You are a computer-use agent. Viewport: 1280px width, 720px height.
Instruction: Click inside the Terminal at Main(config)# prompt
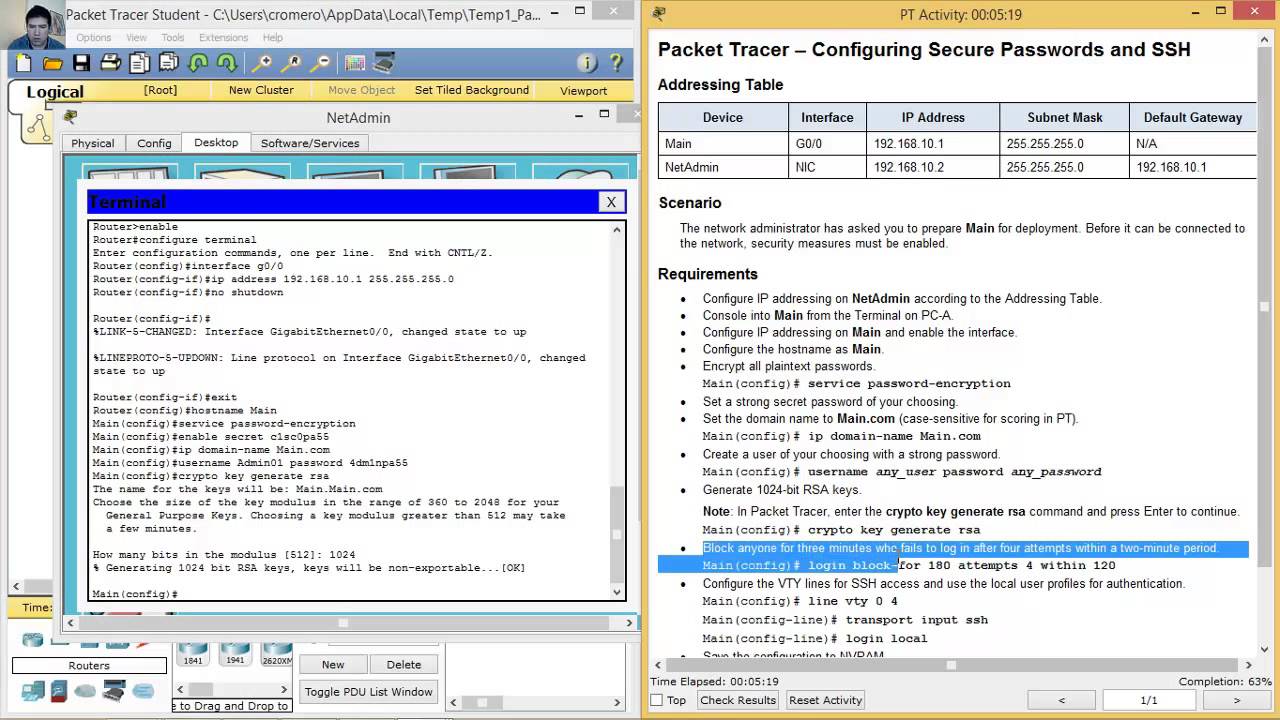tap(135, 594)
